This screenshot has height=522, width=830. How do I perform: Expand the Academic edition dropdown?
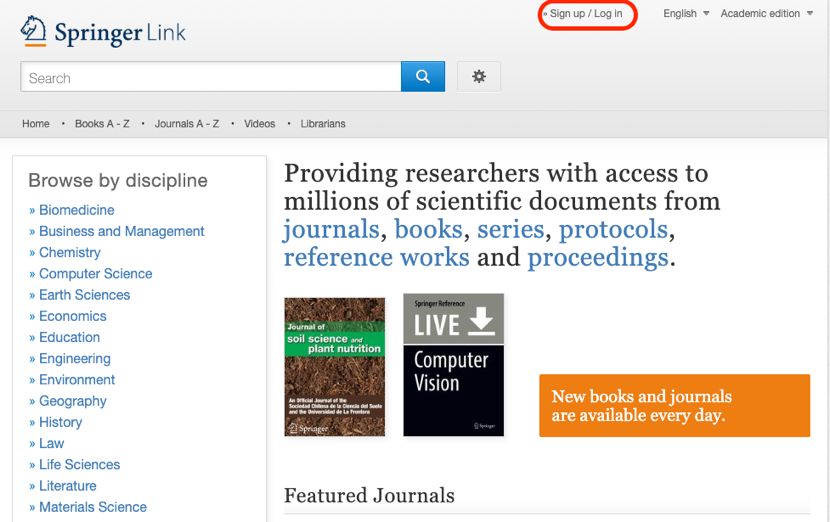coord(766,14)
